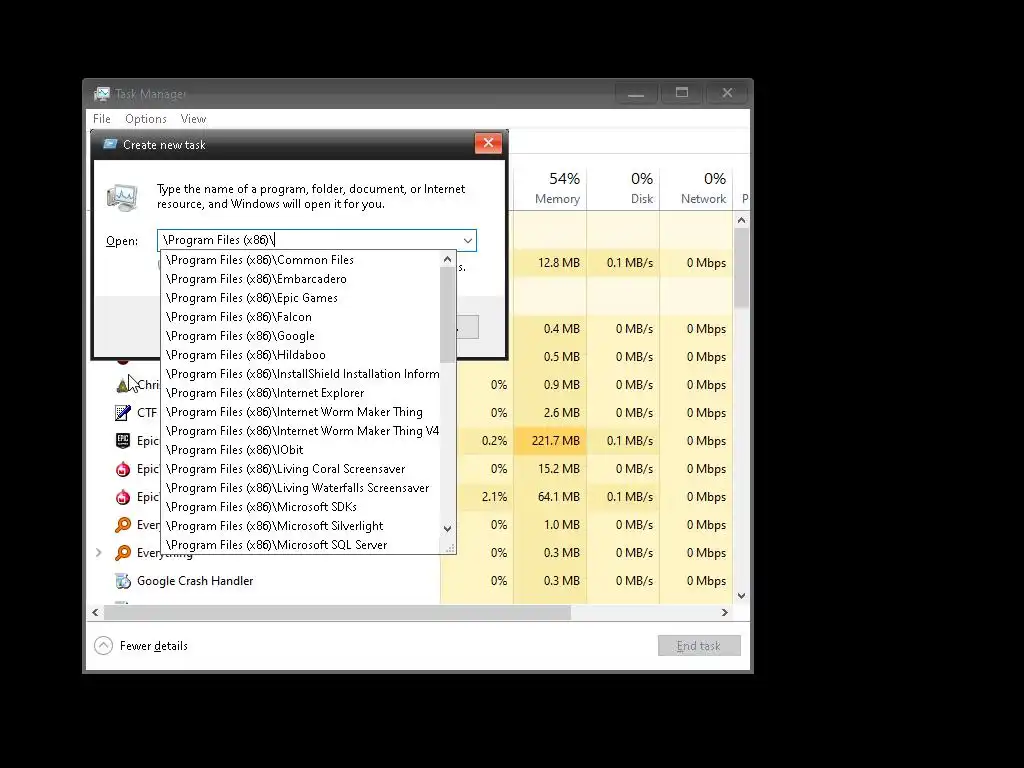Click the horizontal scrollbar thumb in Task Manager
The width and height of the screenshot is (1024, 768).
tap(338, 613)
